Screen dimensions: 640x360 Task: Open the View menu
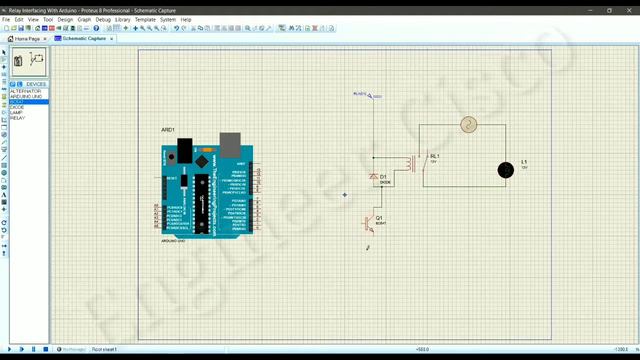tap(33, 20)
